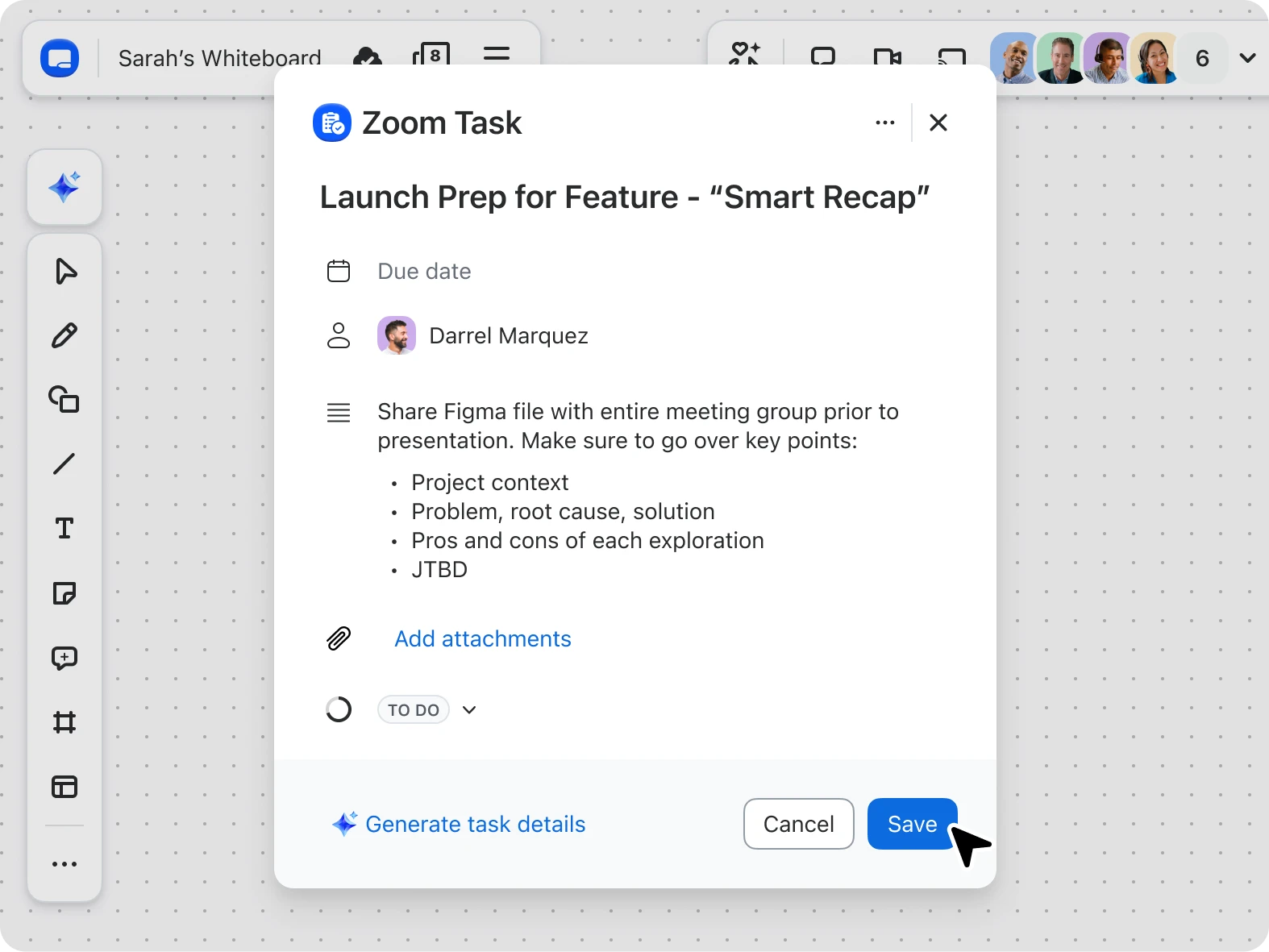Screen dimensions: 1269x952
Task: Close the Zoom Task dialog
Action: click(938, 123)
